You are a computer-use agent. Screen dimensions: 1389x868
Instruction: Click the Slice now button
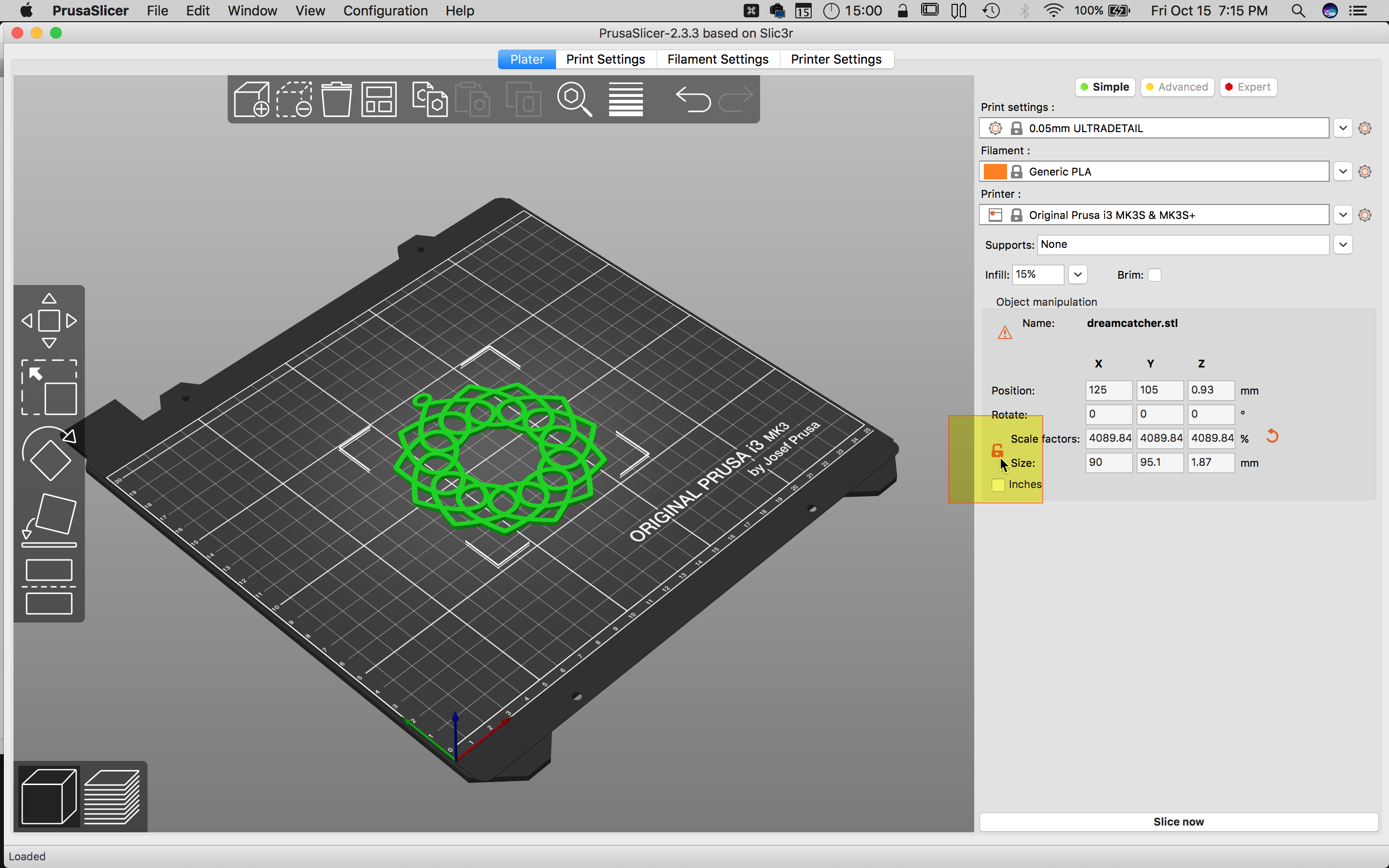[x=1178, y=822]
